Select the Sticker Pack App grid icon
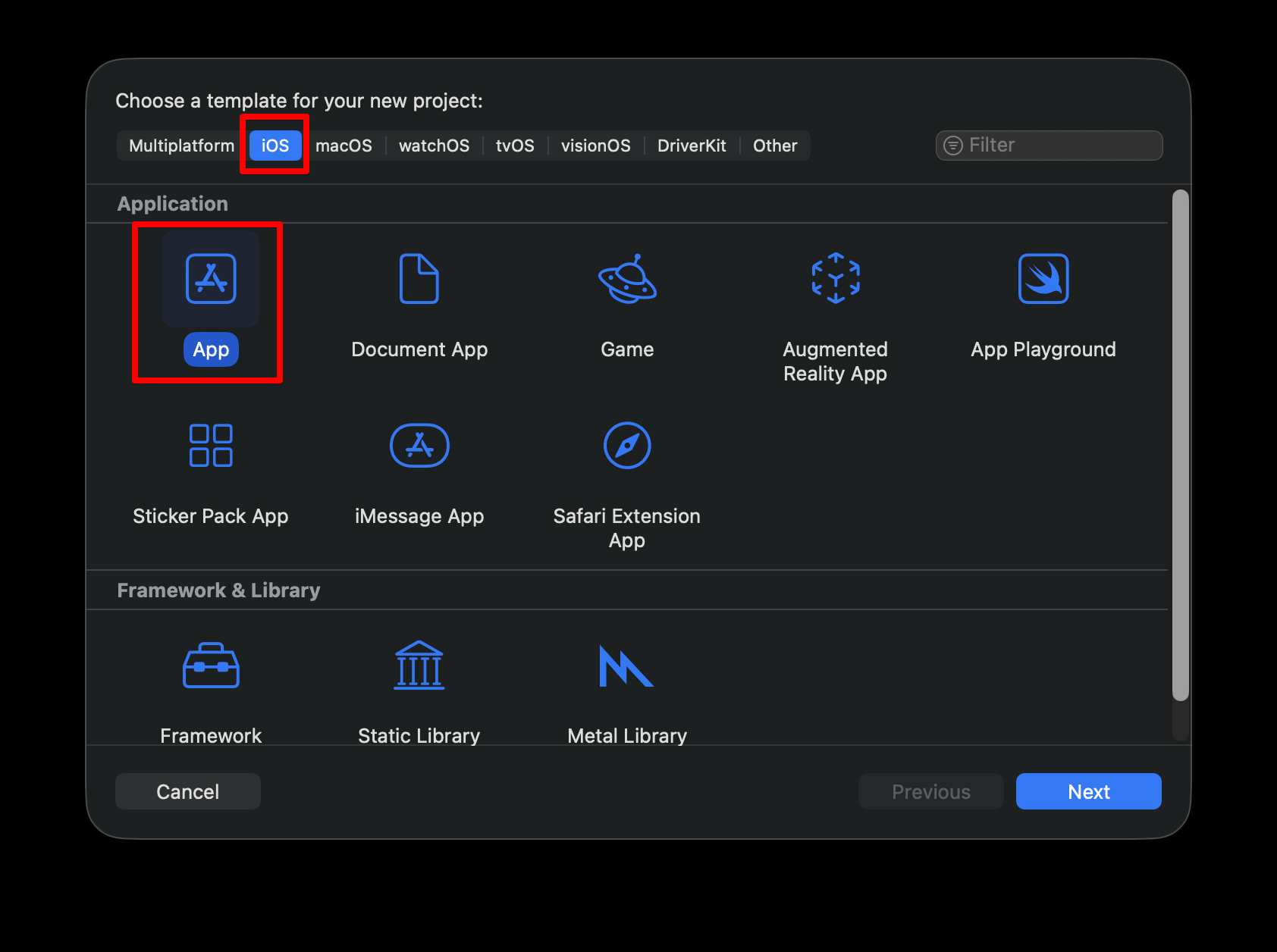Viewport: 1277px width, 952px height. (x=211, y=446)
